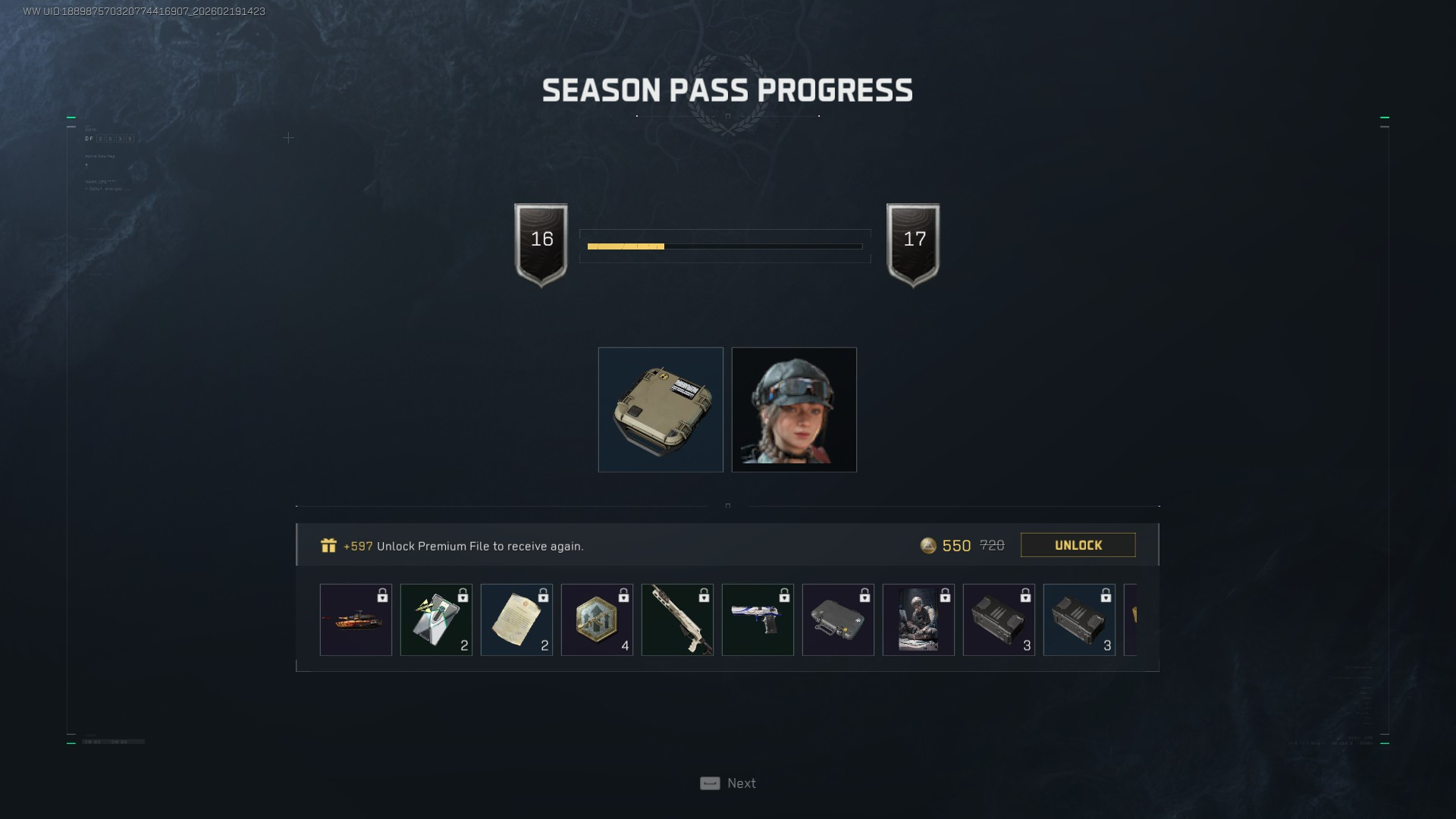Select the paper document reward tile

(x=516, y=620)
